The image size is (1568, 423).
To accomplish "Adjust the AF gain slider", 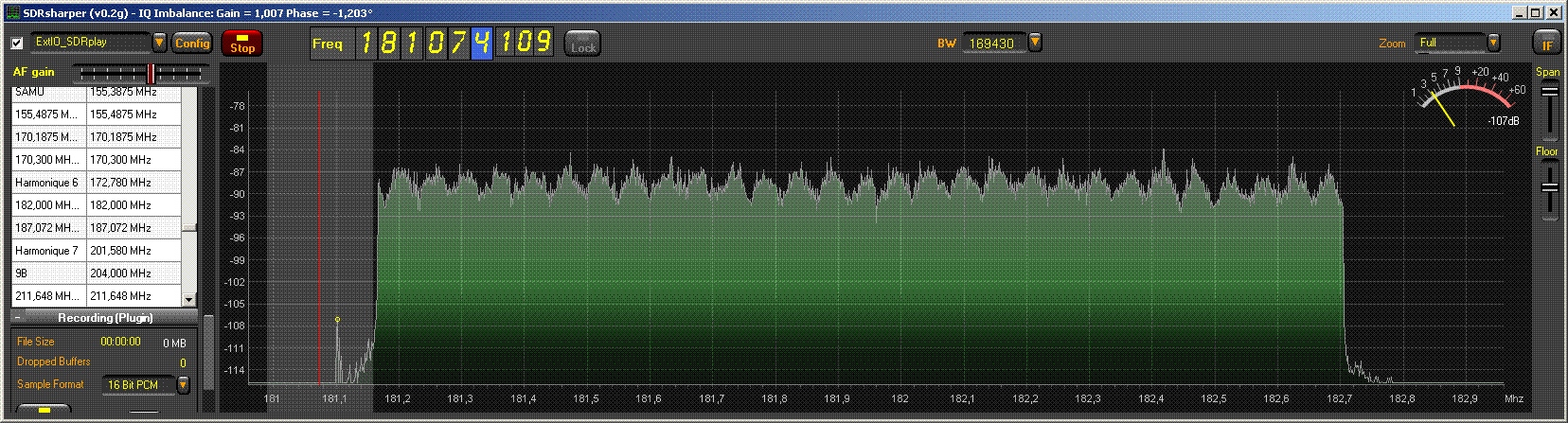I will [x=141, y=73].
